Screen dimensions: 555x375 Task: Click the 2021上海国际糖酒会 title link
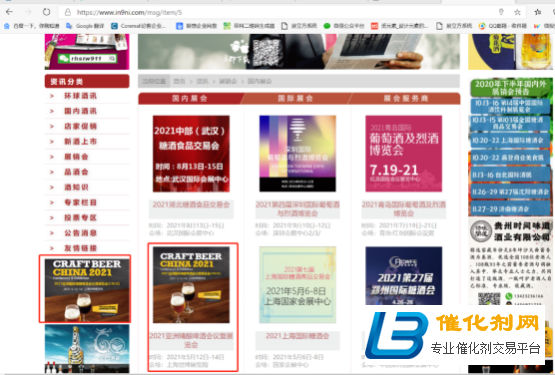coord(298,336)
